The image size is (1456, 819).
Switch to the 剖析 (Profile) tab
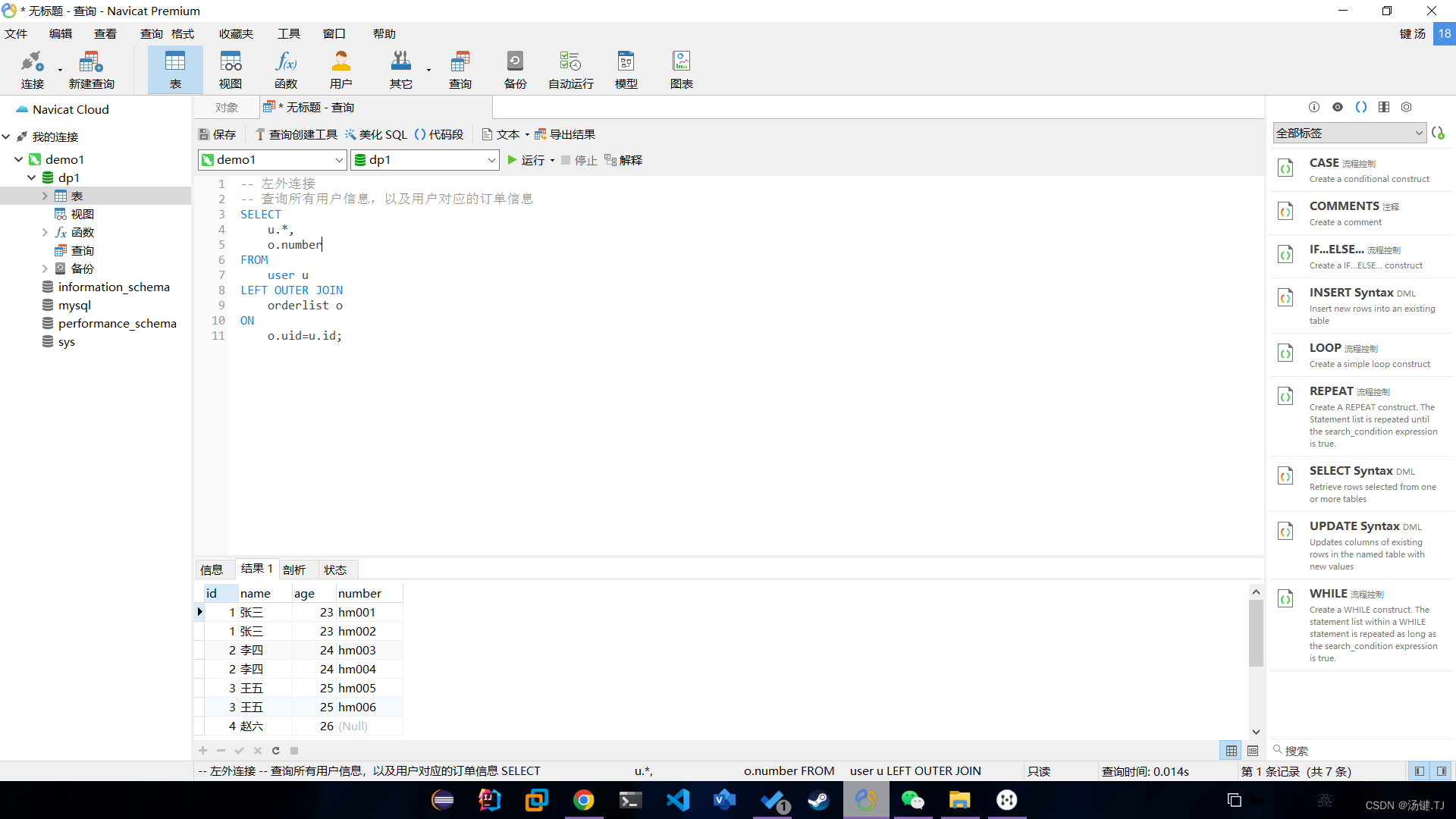point(294,570)
